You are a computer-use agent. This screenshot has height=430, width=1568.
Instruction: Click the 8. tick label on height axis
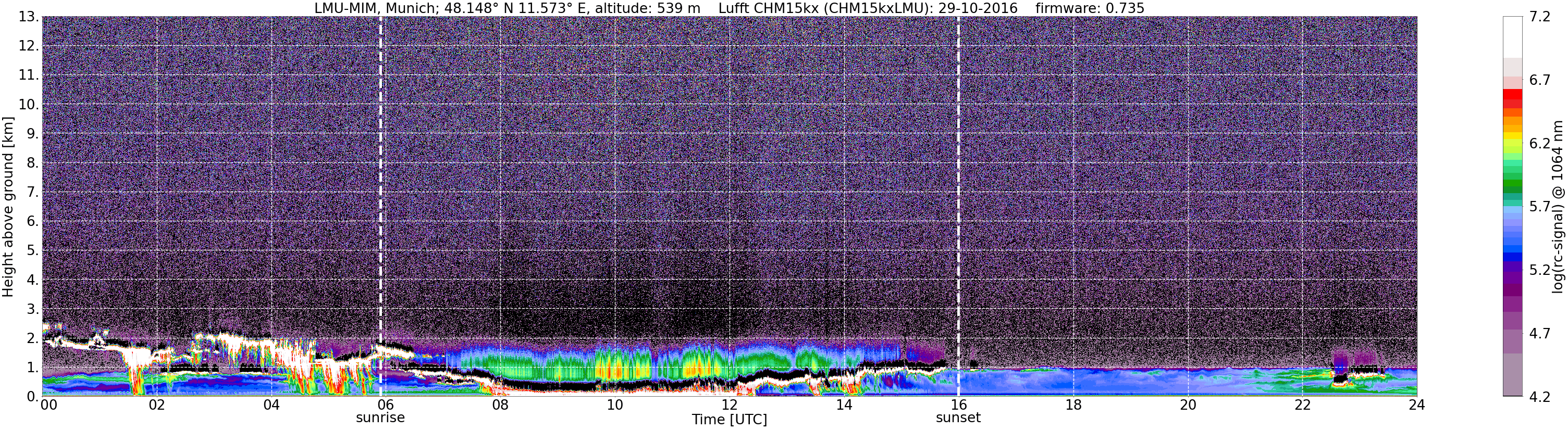click(x=33, y=163)
